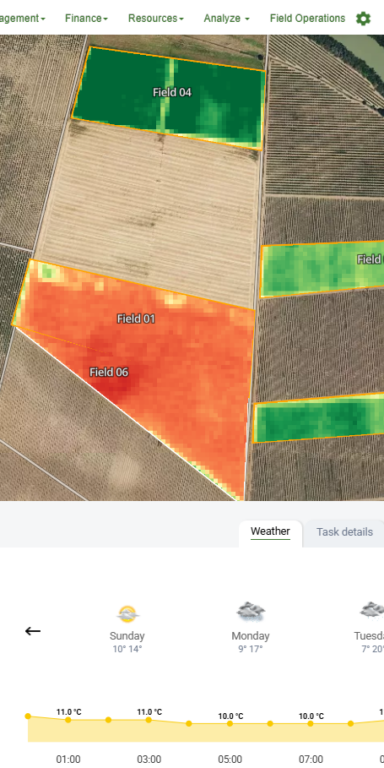Expand the Finance dropdown menu
The height and width of the screenshot is (768, 384).
point(86,19)
